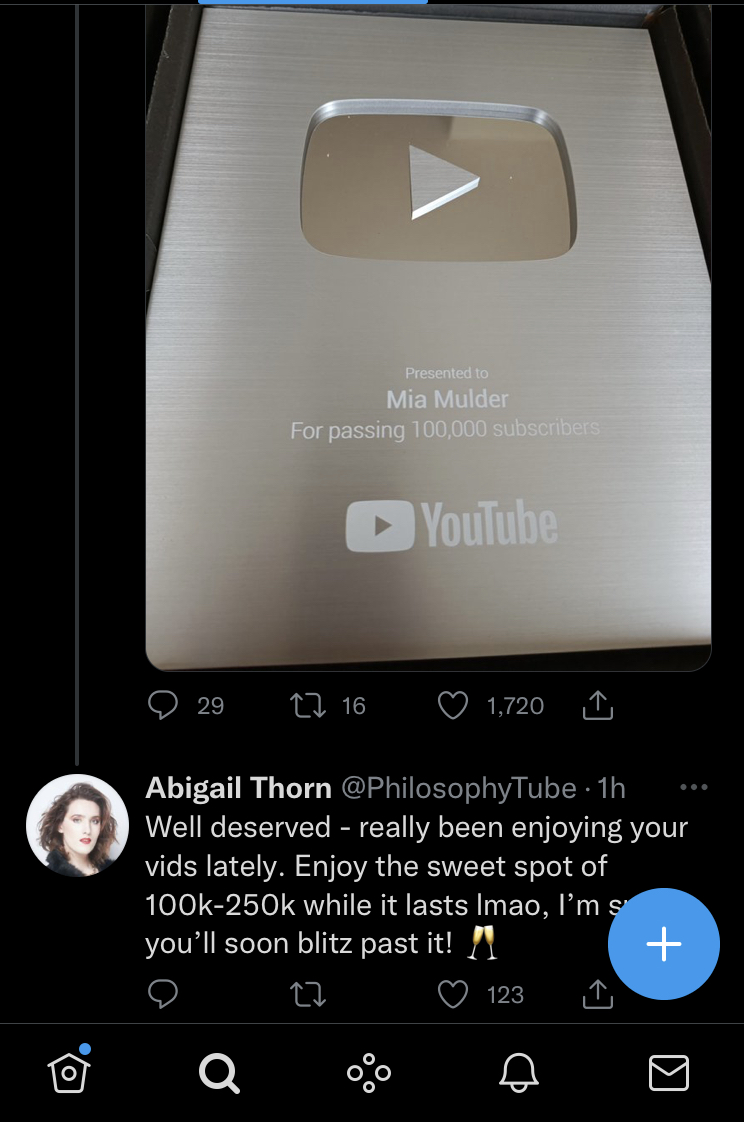Viewport: 744px width, 1122px height.
Task: Compose a new tweet with plus button
Action: click(x=664, y=944)
